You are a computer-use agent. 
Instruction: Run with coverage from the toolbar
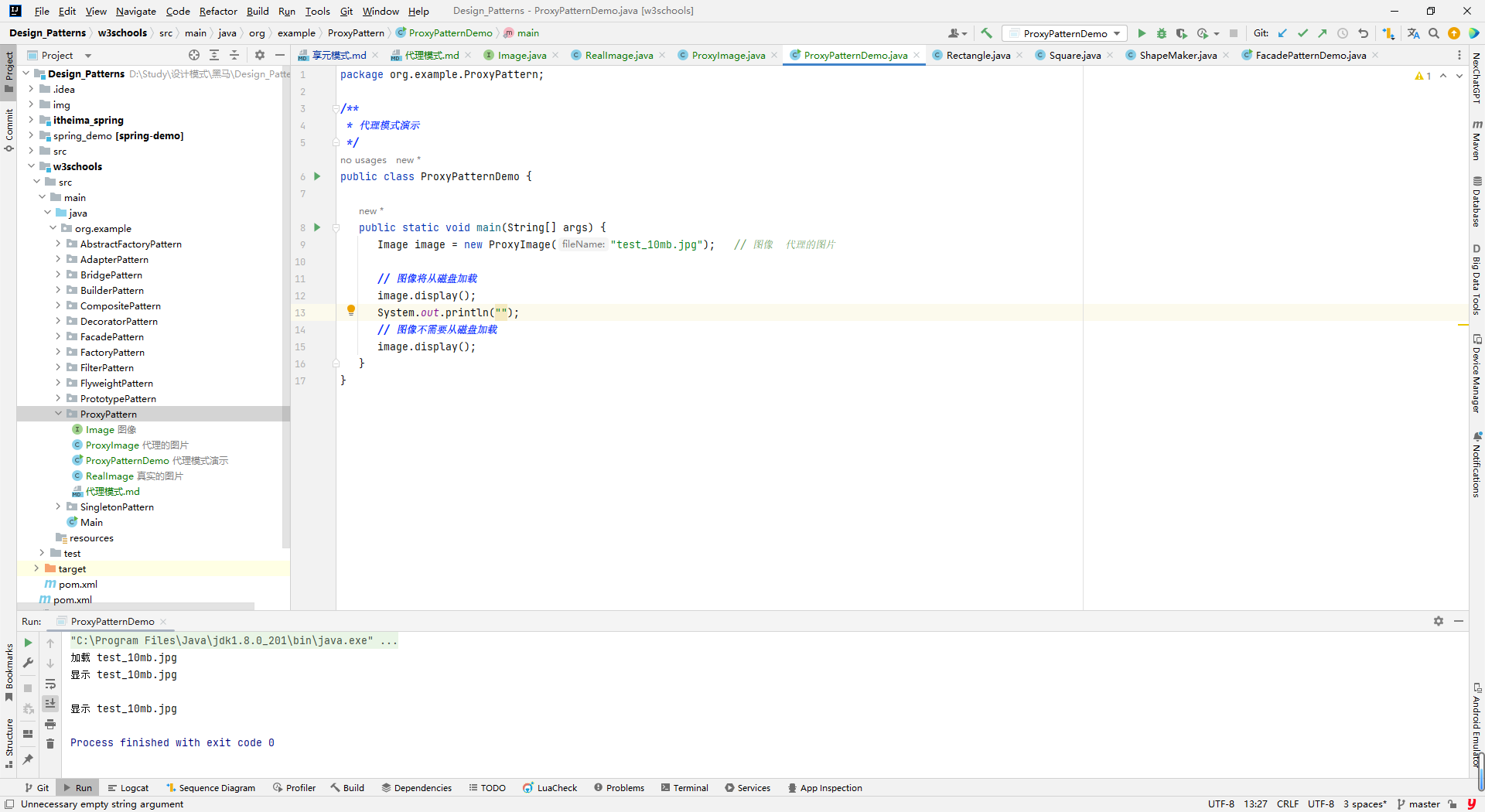(x=1181, y=33)
